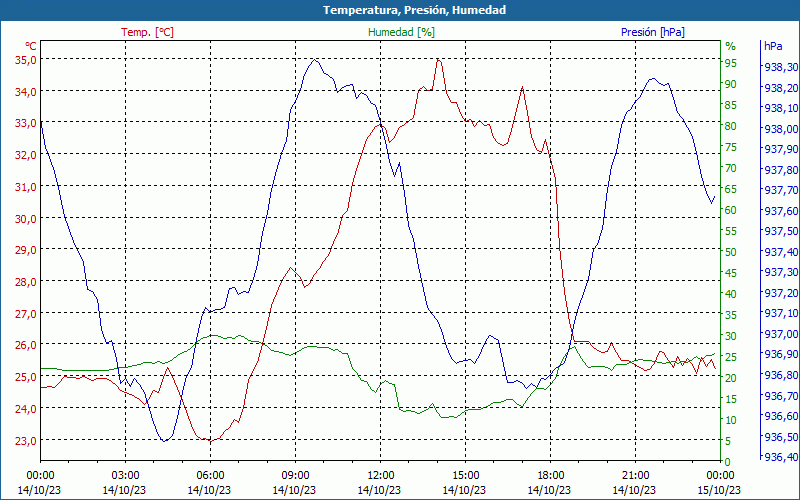Viewport: 800px width, 500px height.
Task: Select the green 'Humedad [%]' legend label
Action: 402,32
